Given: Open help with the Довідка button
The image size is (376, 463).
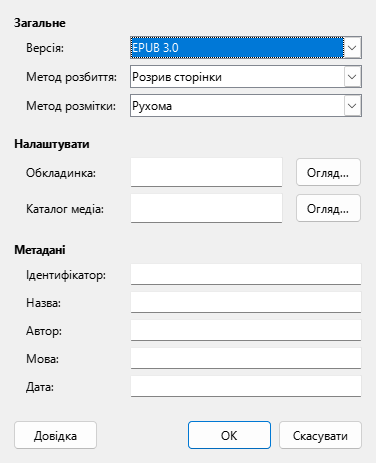Looking at the screenshot, I should pyautogui.click(x=55, y=435).
